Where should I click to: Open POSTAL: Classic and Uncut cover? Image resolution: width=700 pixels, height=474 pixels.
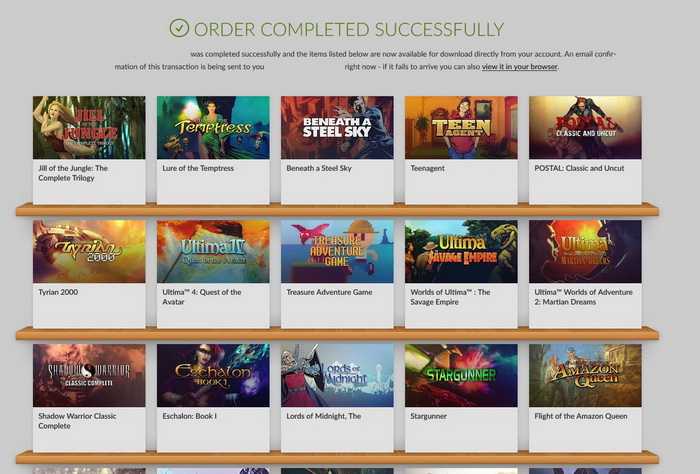[586, 128]
